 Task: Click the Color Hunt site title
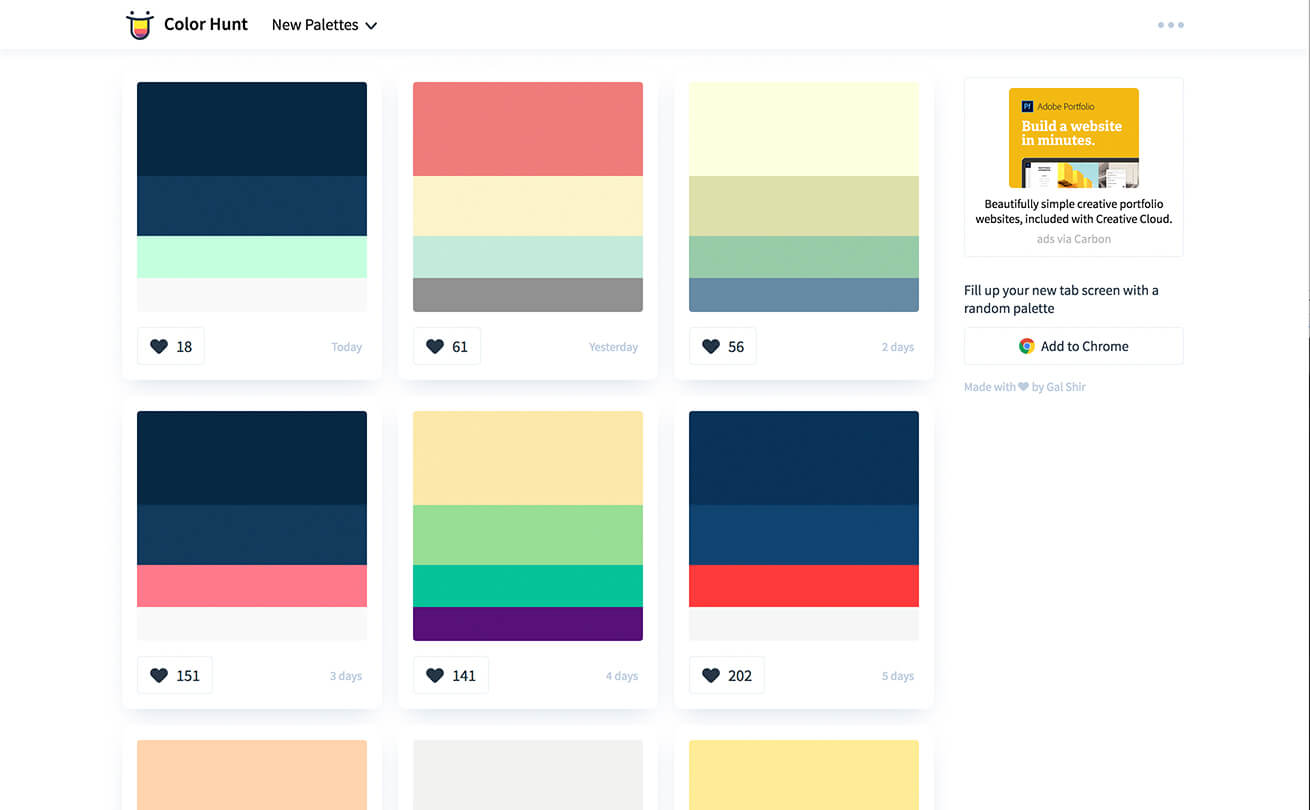pyautogui.click(x=206, y=25)
